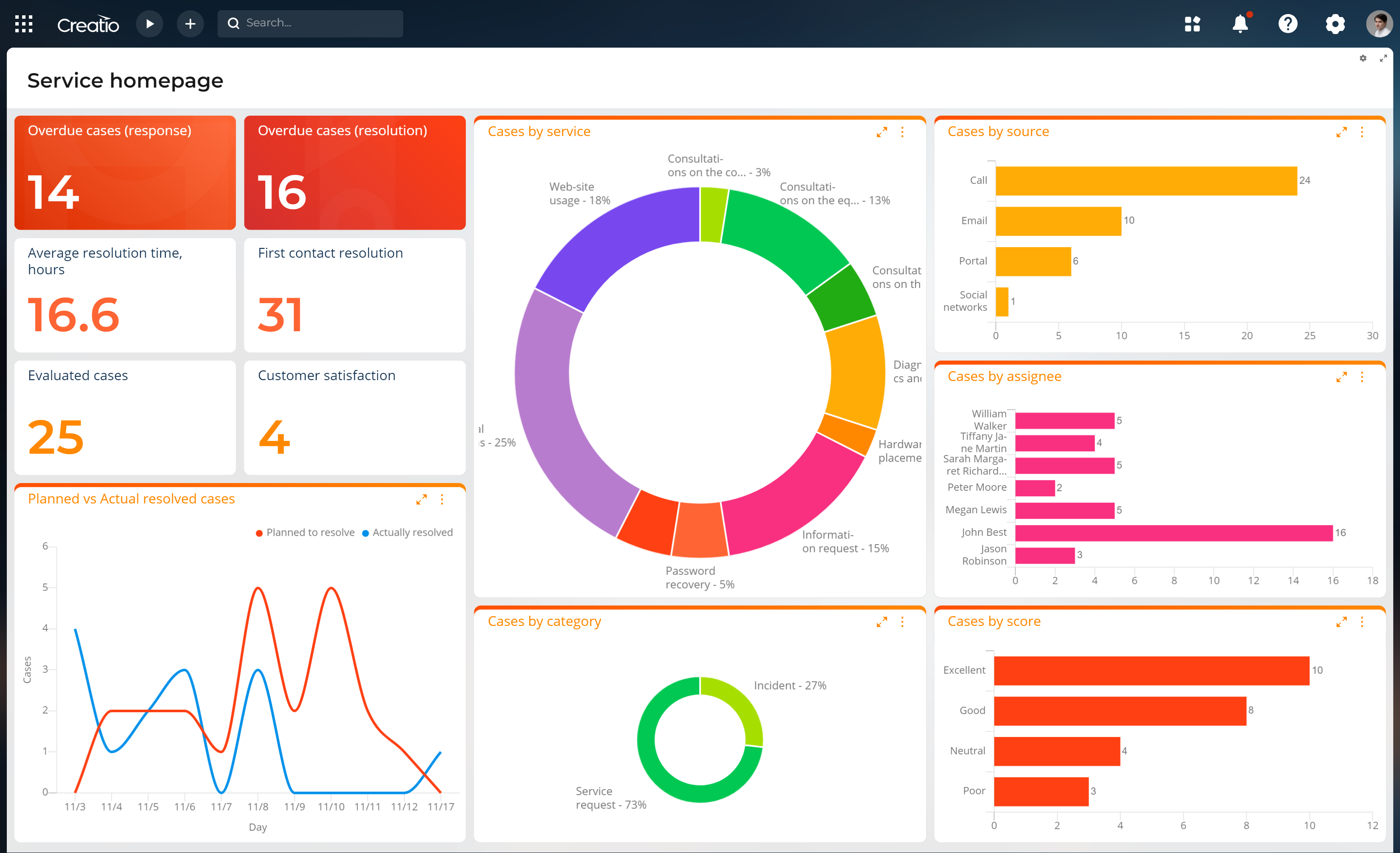The height and width of the screenshot is (853, 1400).
Task: Open the system settings gear
Action: 1335,24
